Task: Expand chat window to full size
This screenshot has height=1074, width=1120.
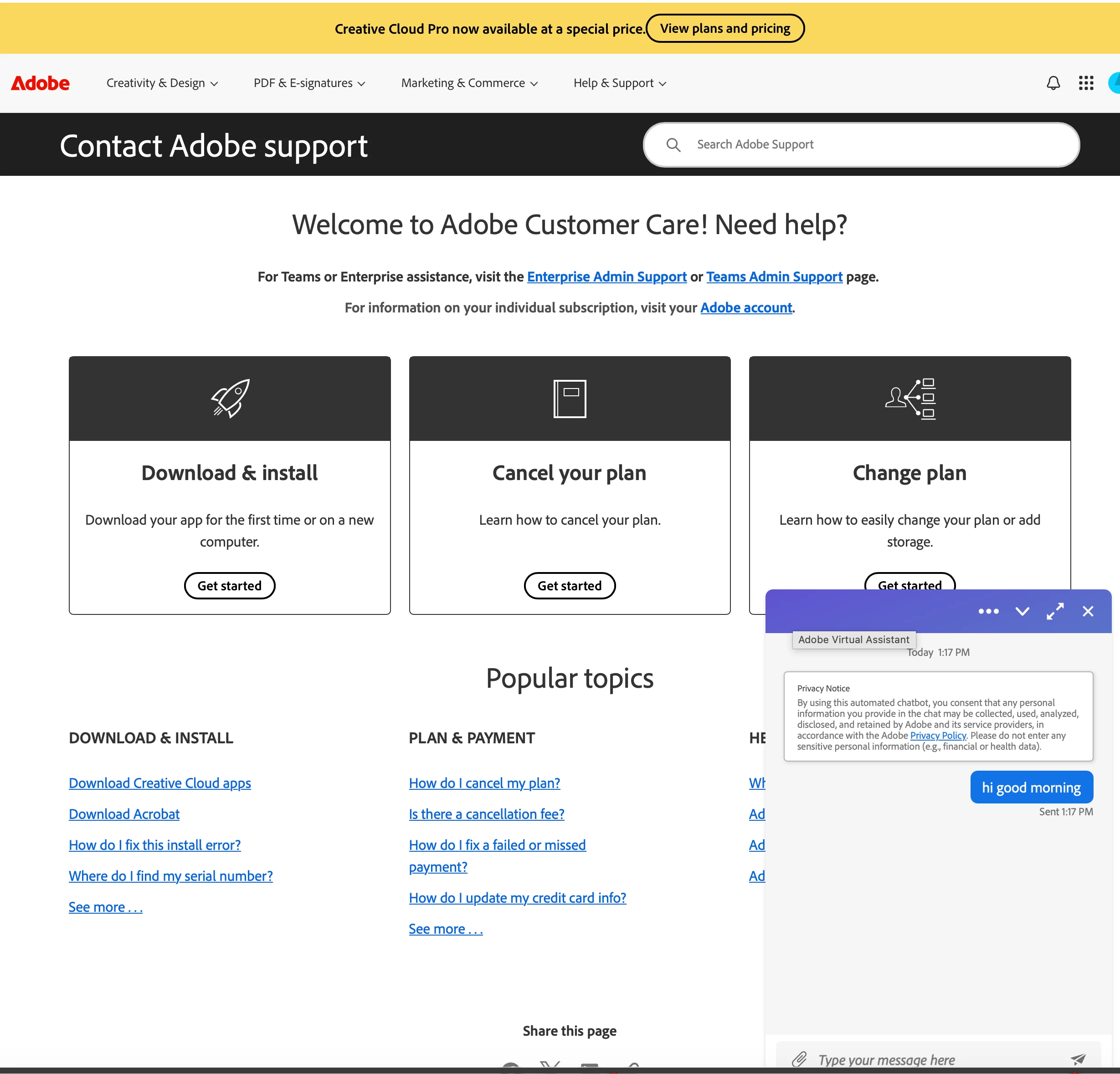Action: pos(1055,611)
